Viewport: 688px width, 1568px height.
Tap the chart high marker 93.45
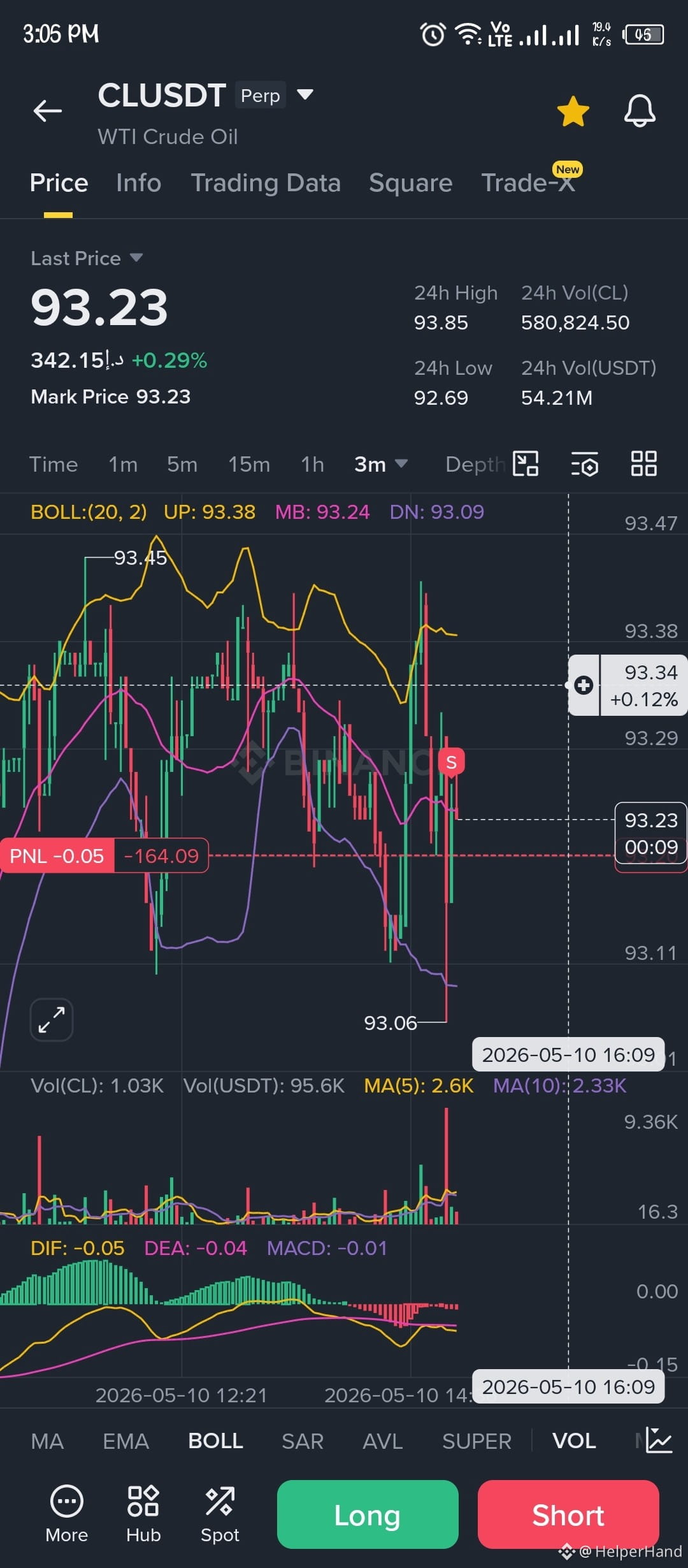140,558
